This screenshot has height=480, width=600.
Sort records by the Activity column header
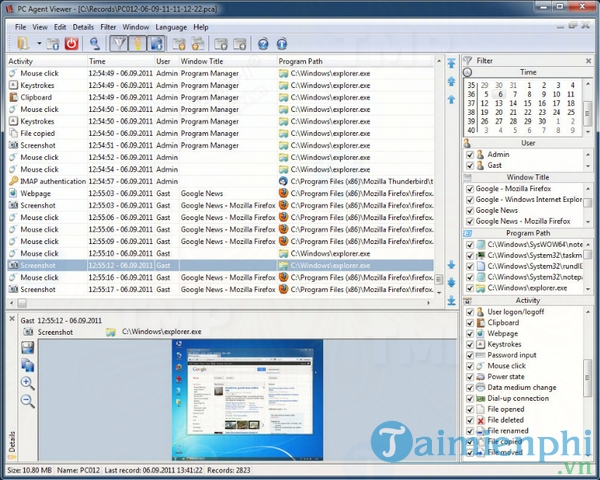(x=47, y=61)
